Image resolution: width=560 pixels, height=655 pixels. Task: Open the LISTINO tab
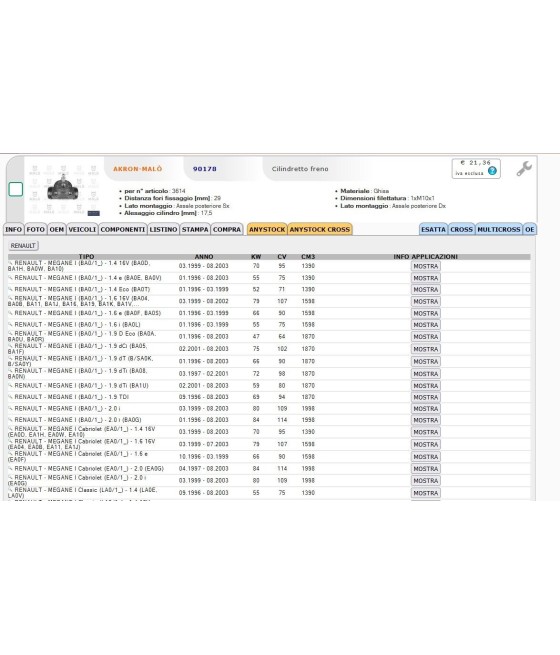(x=163, y=229)
